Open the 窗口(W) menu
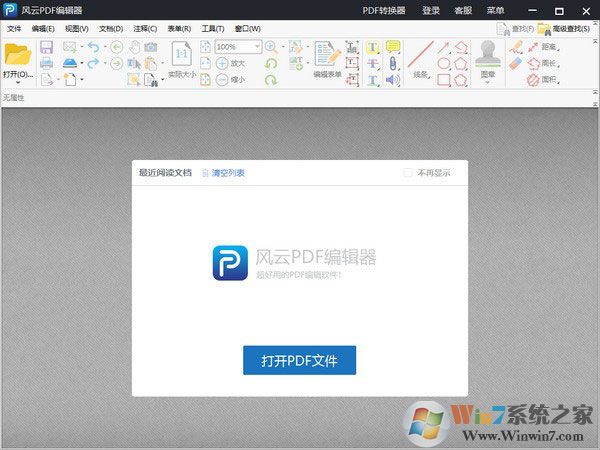This screenshot has height=450, width=600. click(x=248, y=29)
